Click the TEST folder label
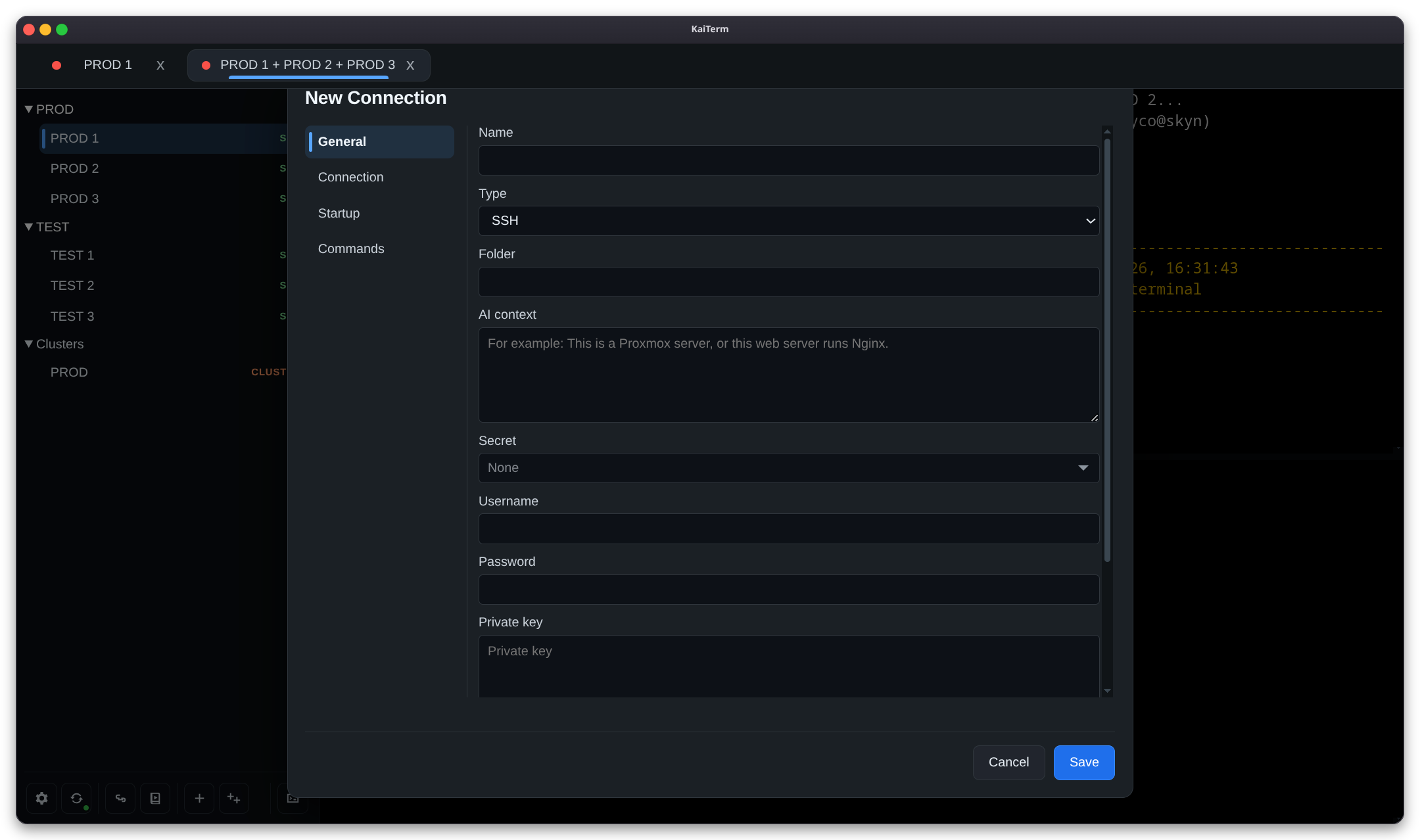 coord(53,227)
